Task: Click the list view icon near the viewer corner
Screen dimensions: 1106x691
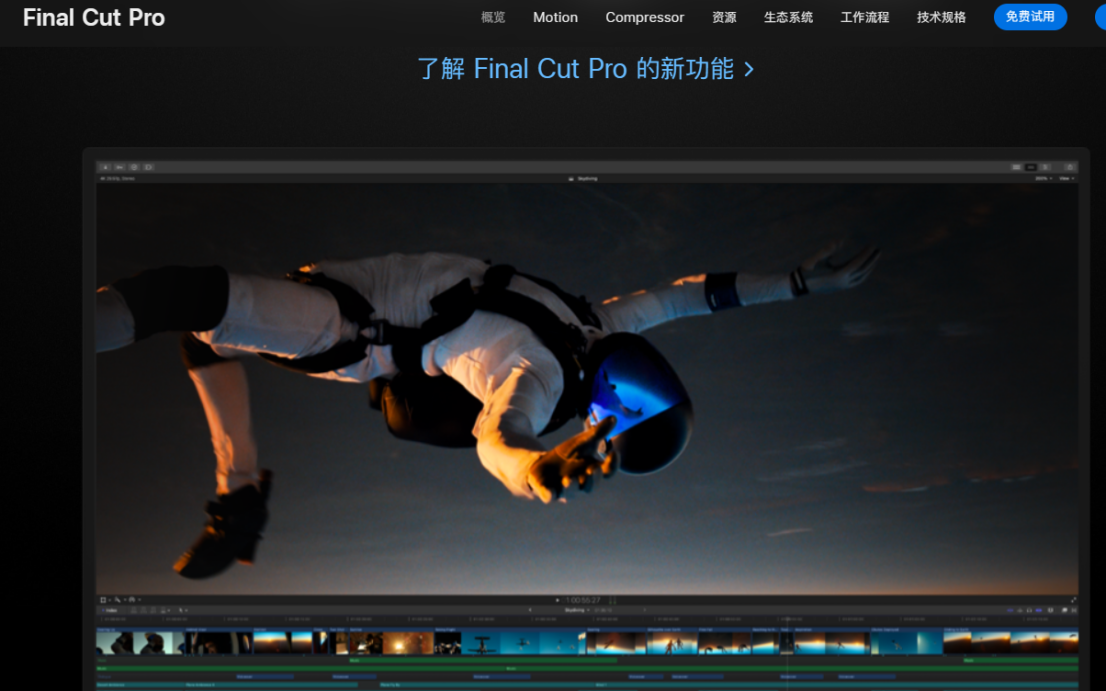Action: coord(1016,167)
